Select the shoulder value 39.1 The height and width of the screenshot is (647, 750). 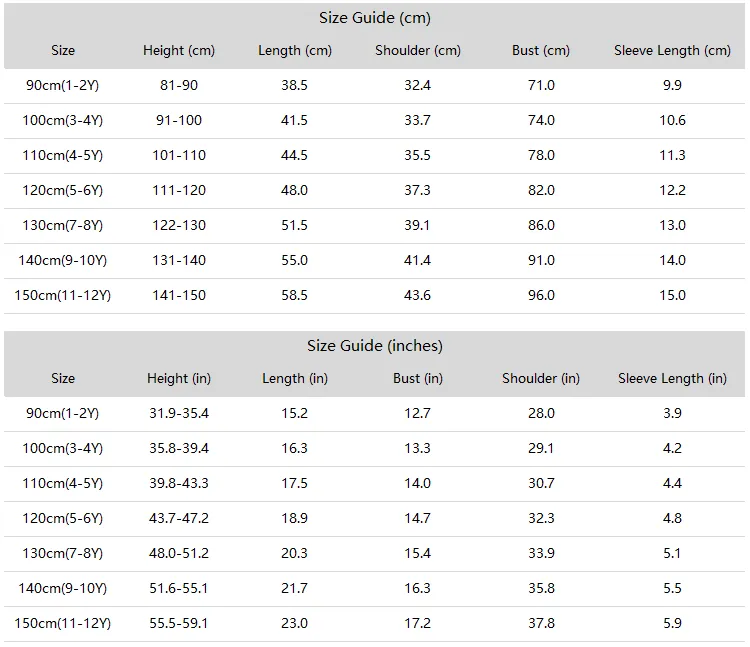417,225
